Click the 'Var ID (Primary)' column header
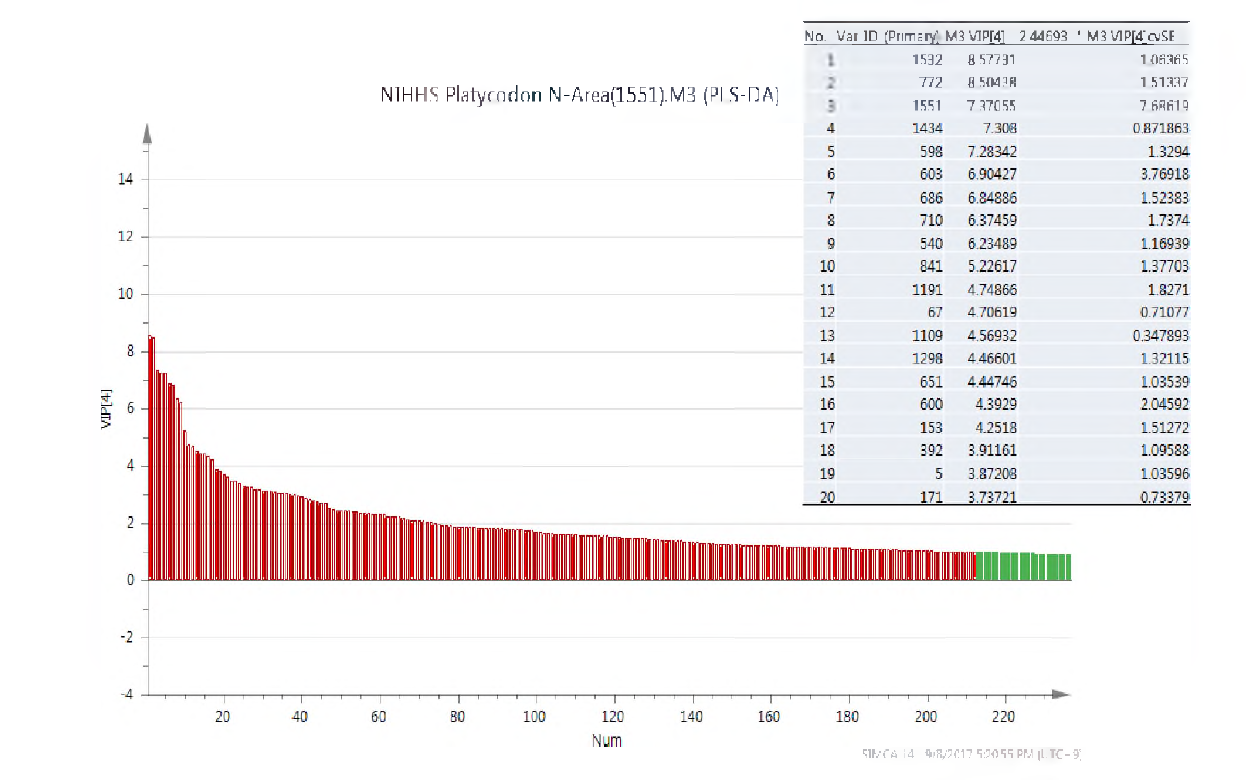Screen dimensions: 1246x780 click(888, 37)
